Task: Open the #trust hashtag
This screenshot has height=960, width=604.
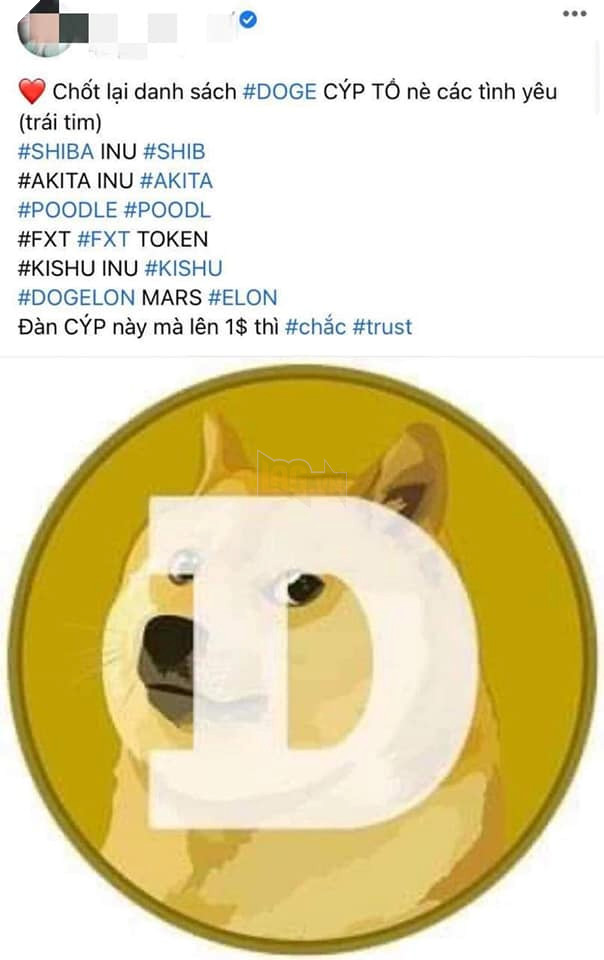Action: tap(382, 326)
